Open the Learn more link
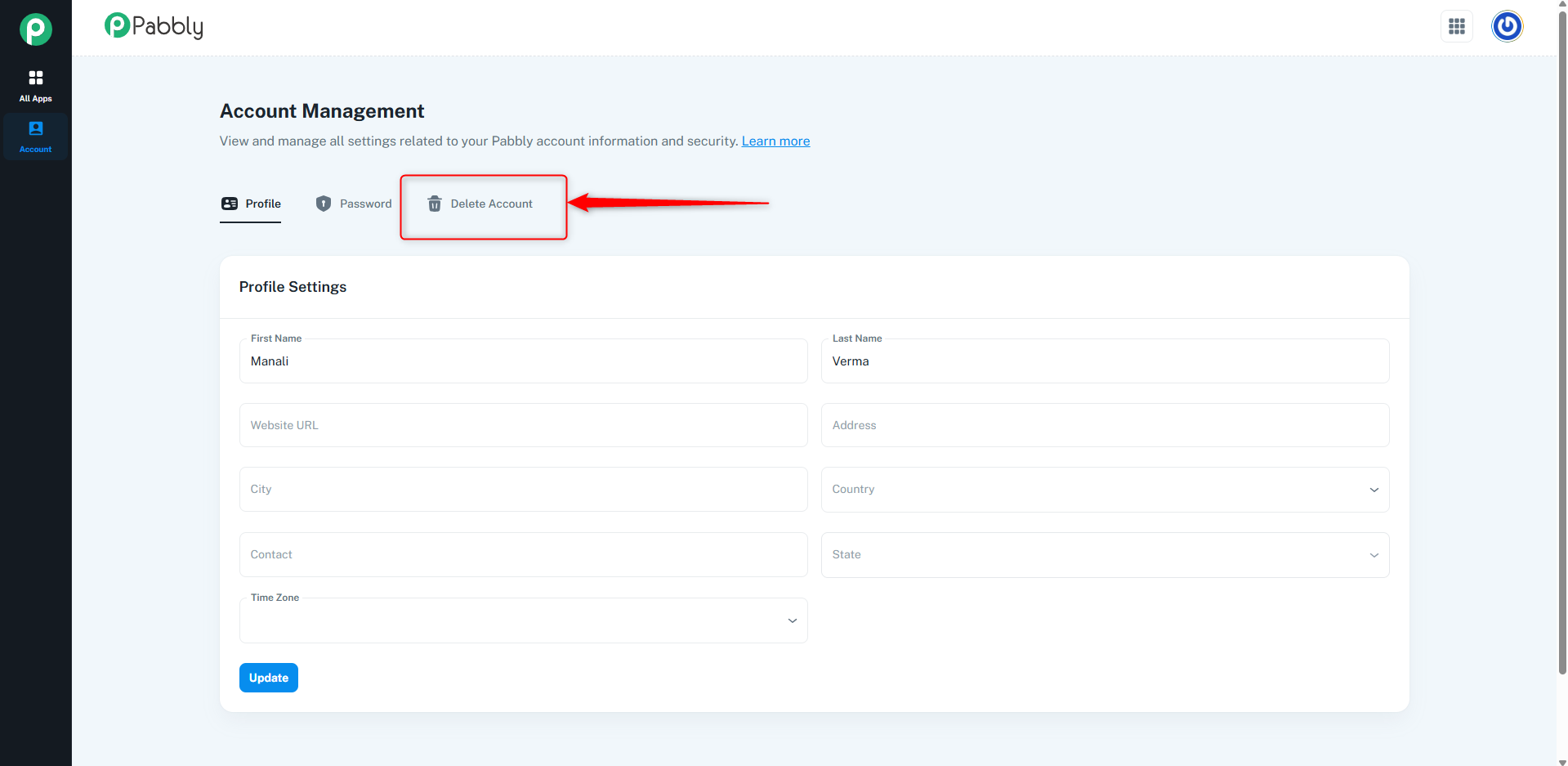This screenshot has width=1568, height=766. coord(775,141)
